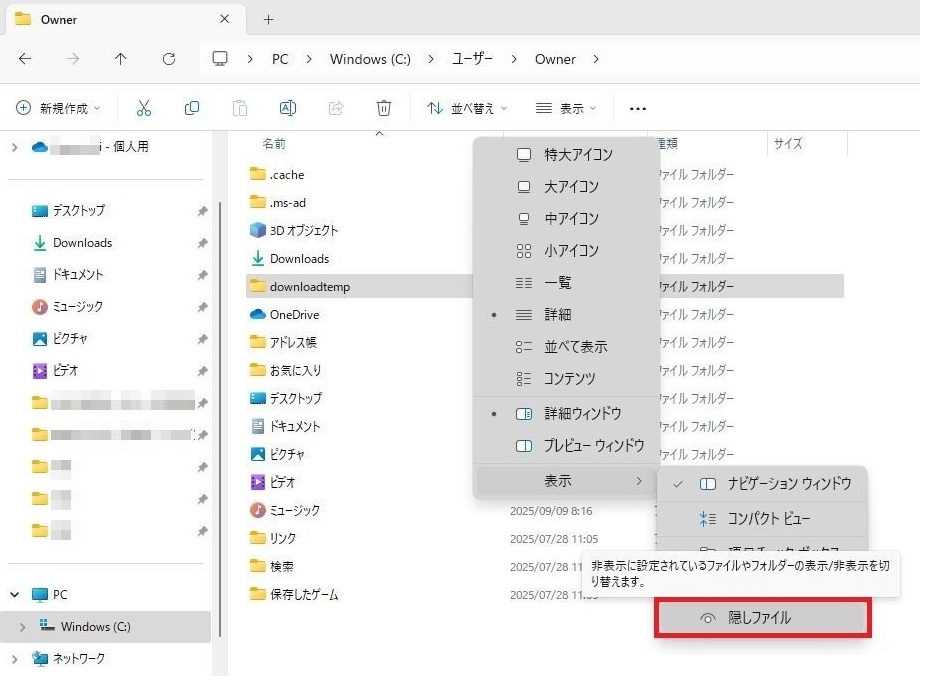Viewport: 930px width, 681px height.
Task: Open the 並べ替え sort dropdown
Action: (467, 108)
